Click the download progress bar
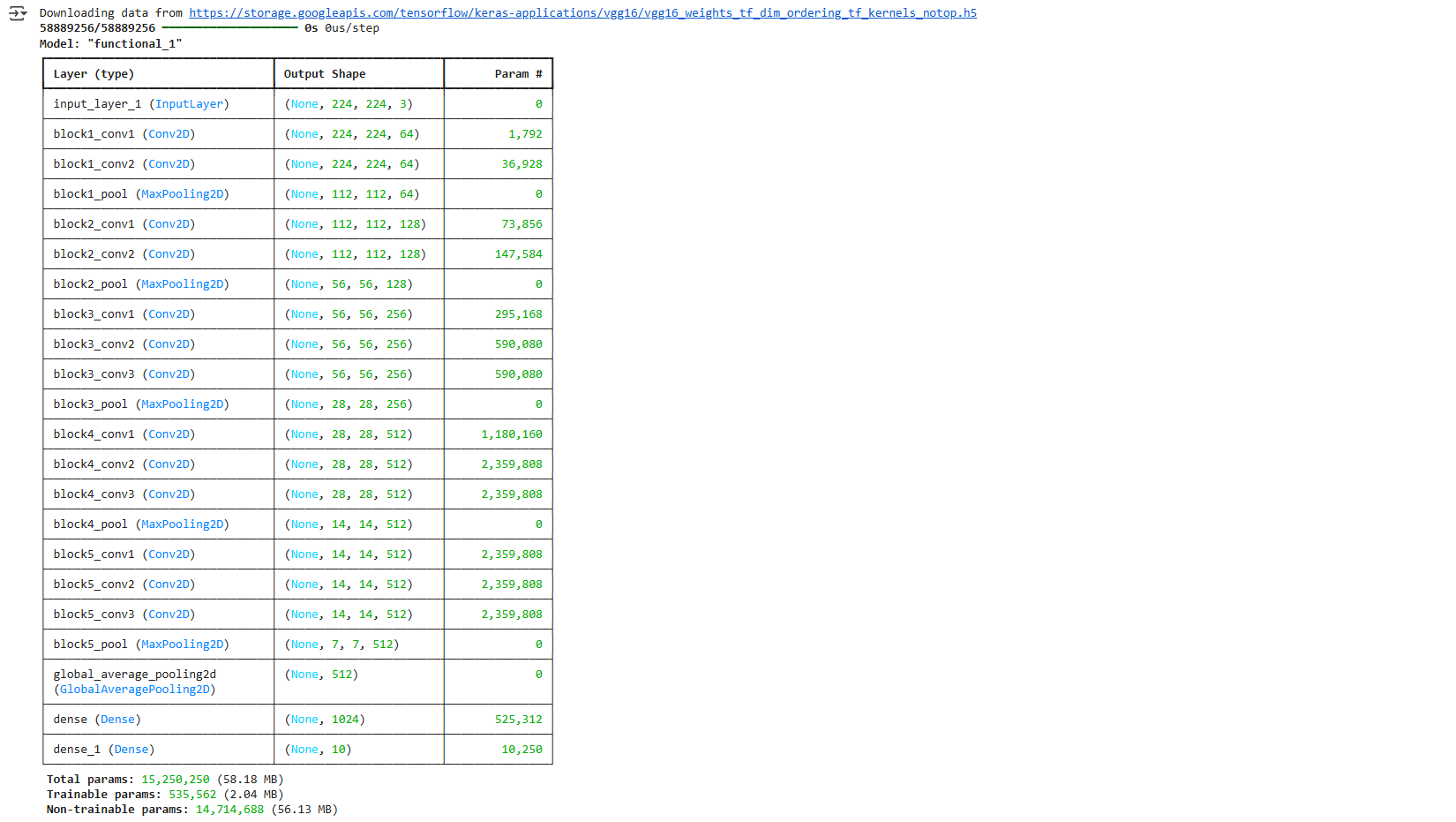The height and width of the screenshot is (822, 1456). click(x=229, y=28)
